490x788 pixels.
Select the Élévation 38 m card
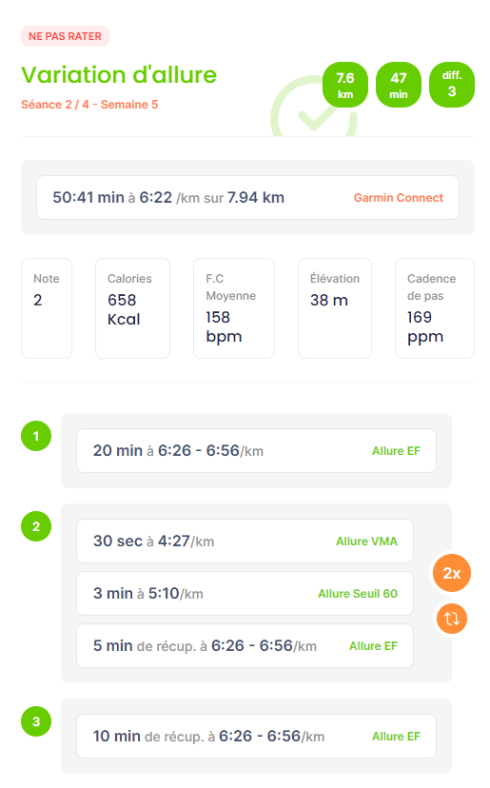click(335, 308)
